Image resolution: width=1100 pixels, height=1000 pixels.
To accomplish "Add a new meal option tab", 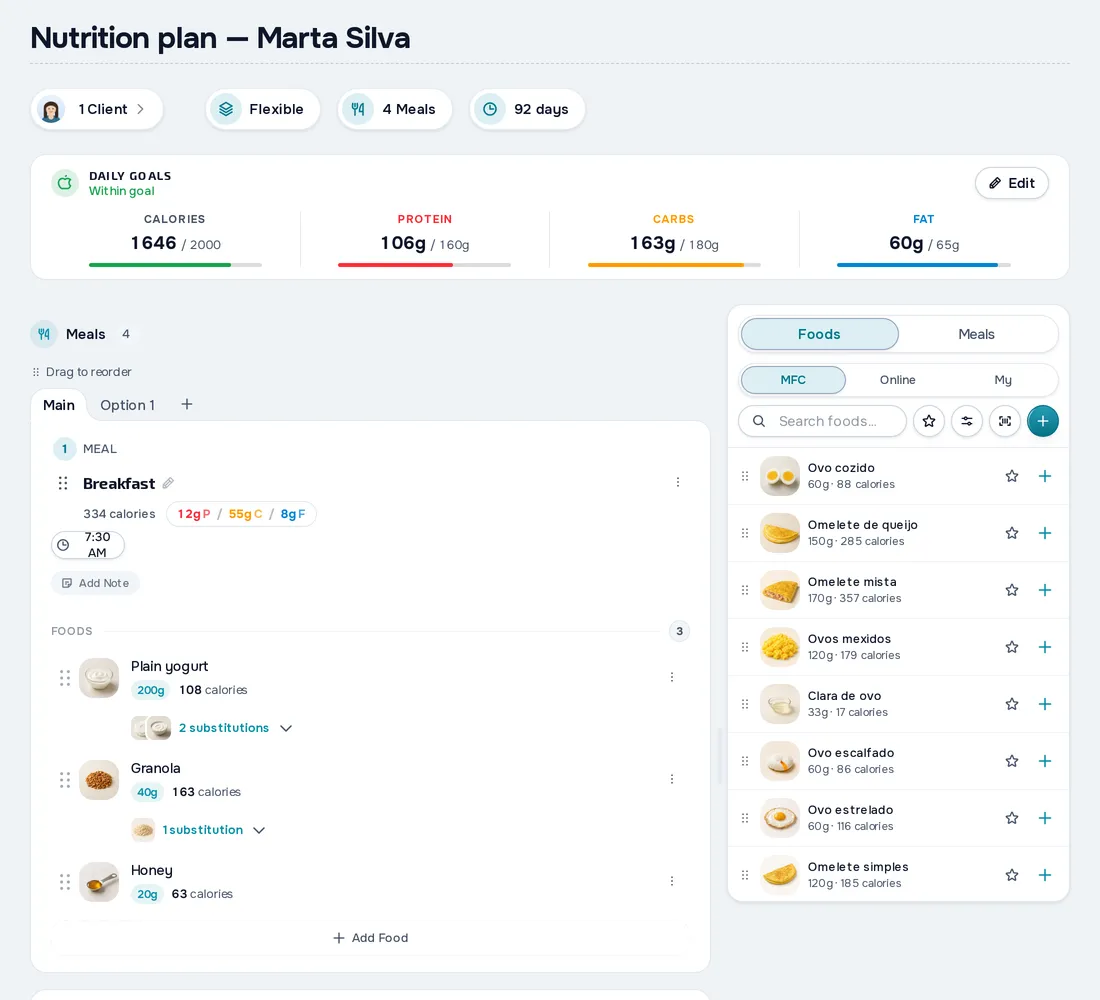I will (187, 405).
